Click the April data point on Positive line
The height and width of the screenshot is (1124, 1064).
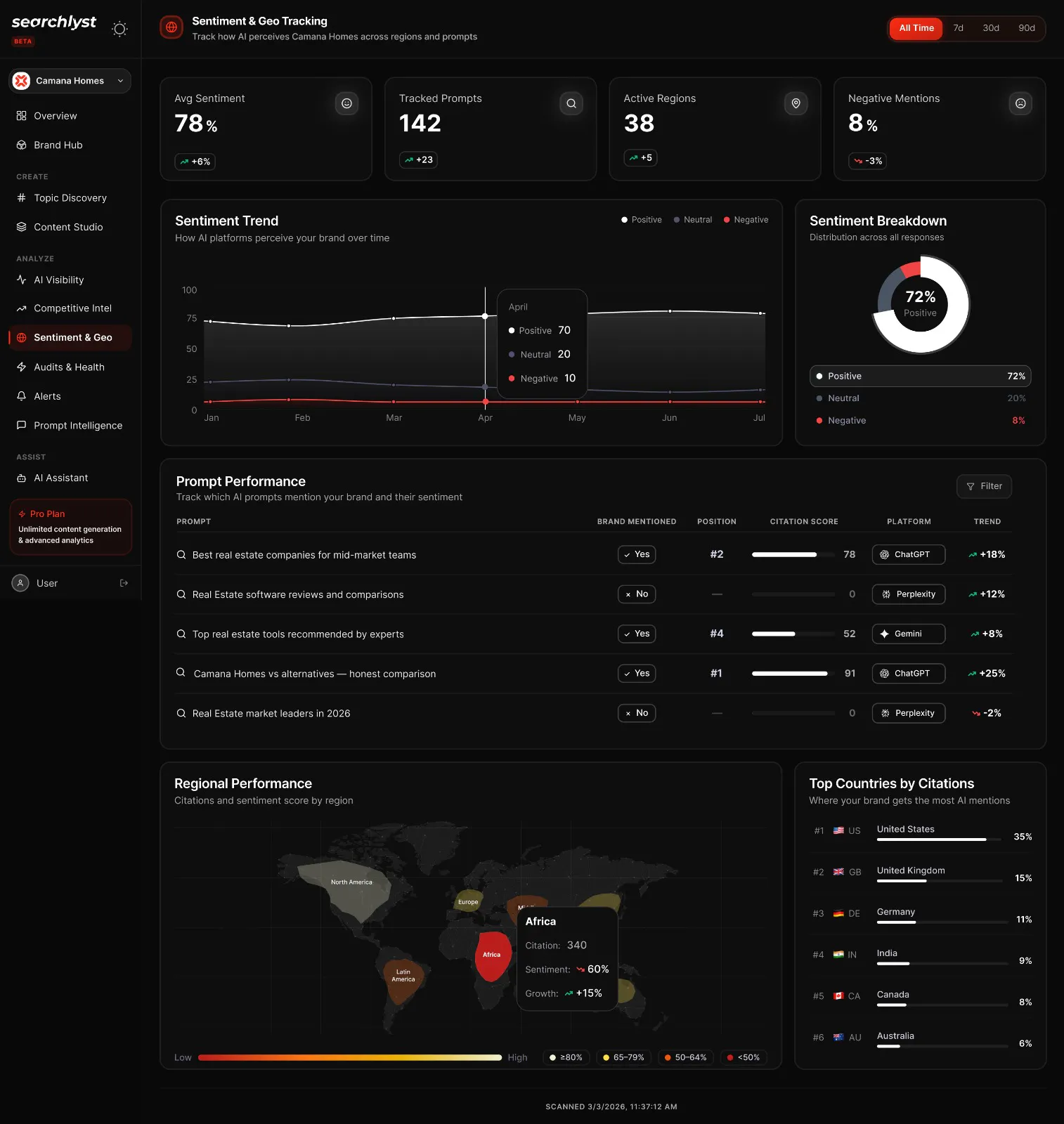pyautogui.click(x=485, y=316)
